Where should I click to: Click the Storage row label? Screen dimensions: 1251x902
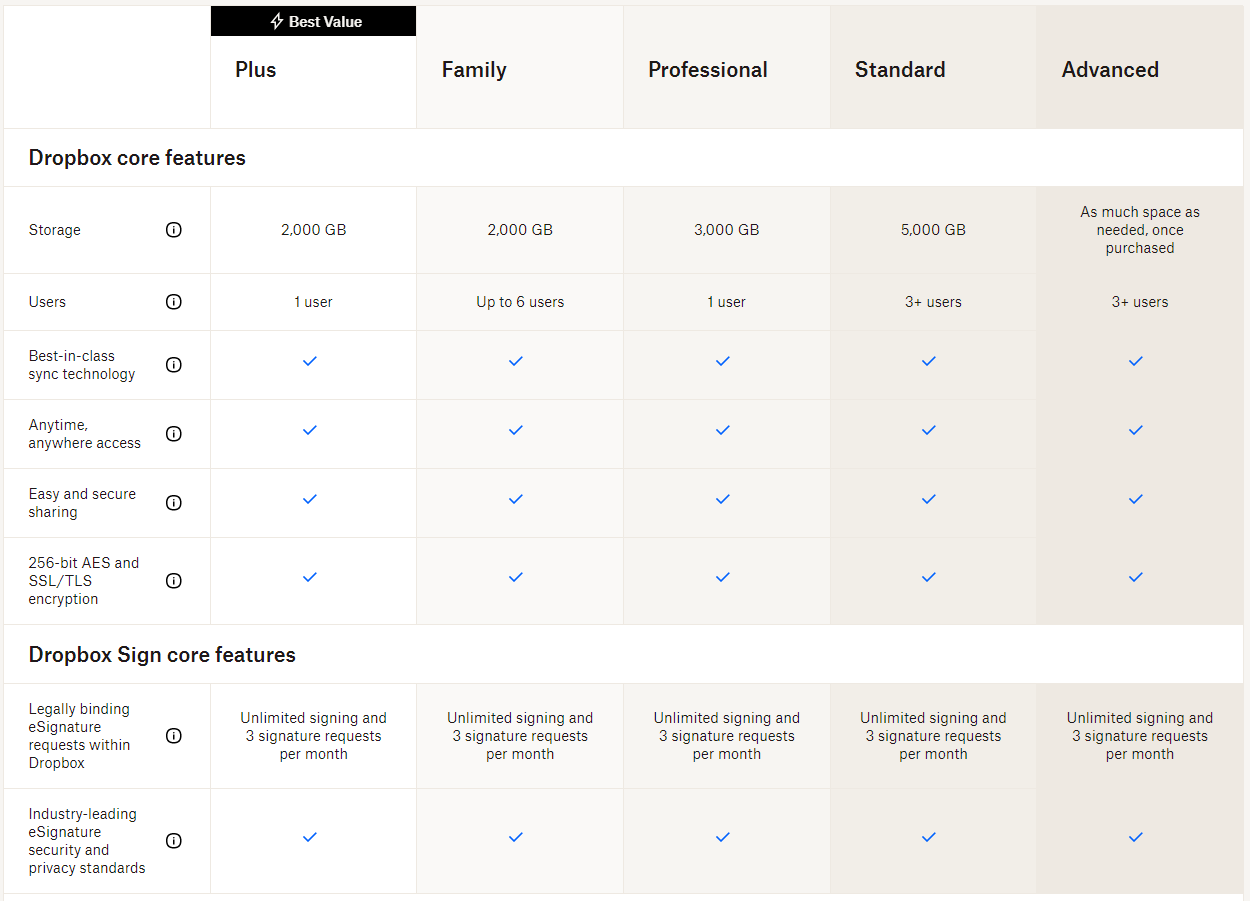point(55,230)
